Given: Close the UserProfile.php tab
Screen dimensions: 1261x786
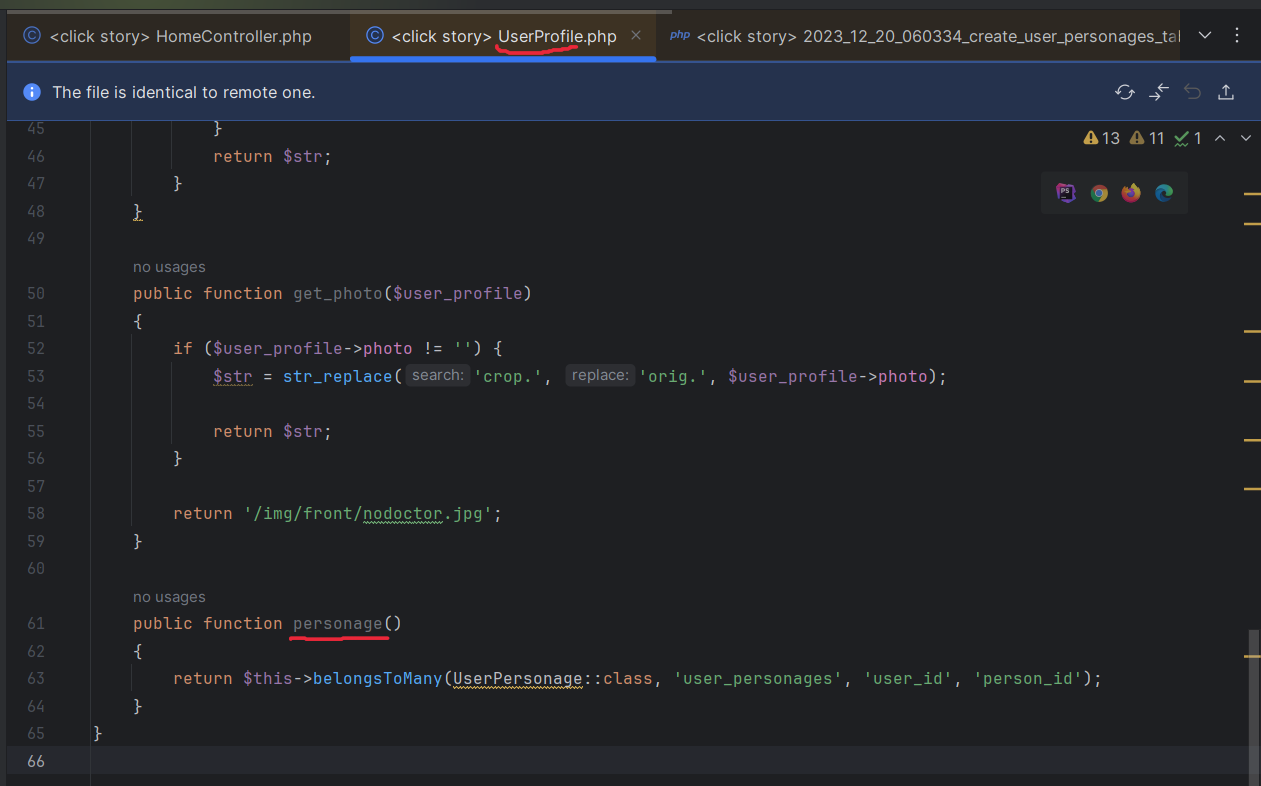Looking at the screenshot, I should pos(636,36).
